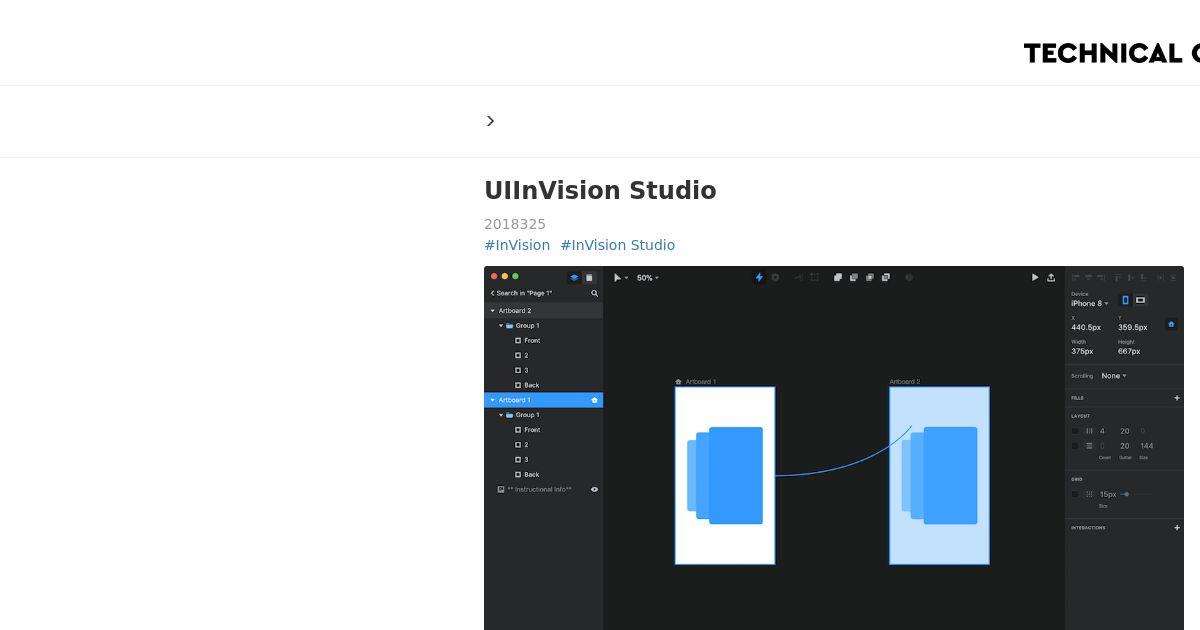Open the Select tool dropdown arrow
Screen dimensions: 1200x630
627,278
